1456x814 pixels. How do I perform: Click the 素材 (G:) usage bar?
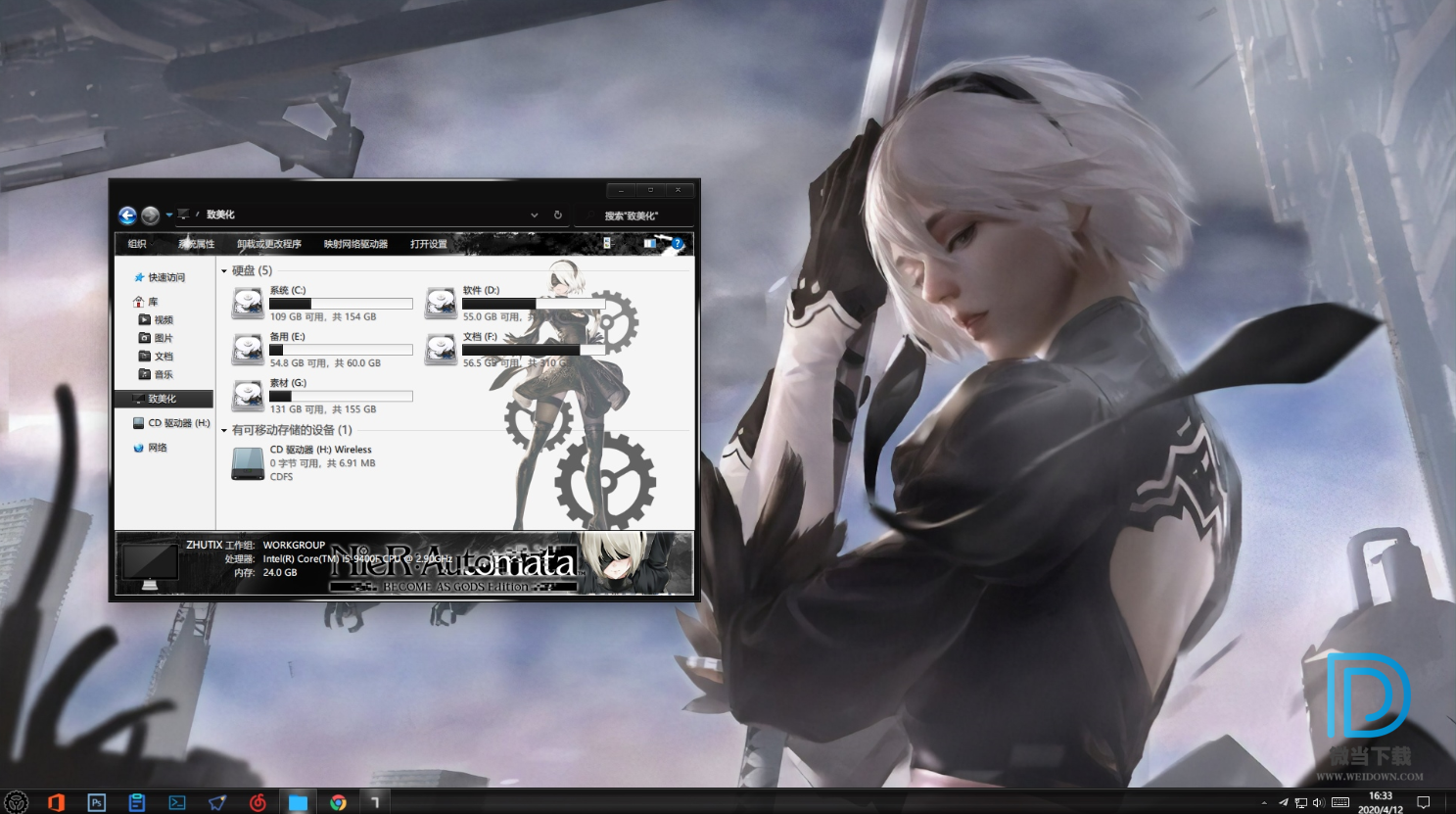(341, 396)
